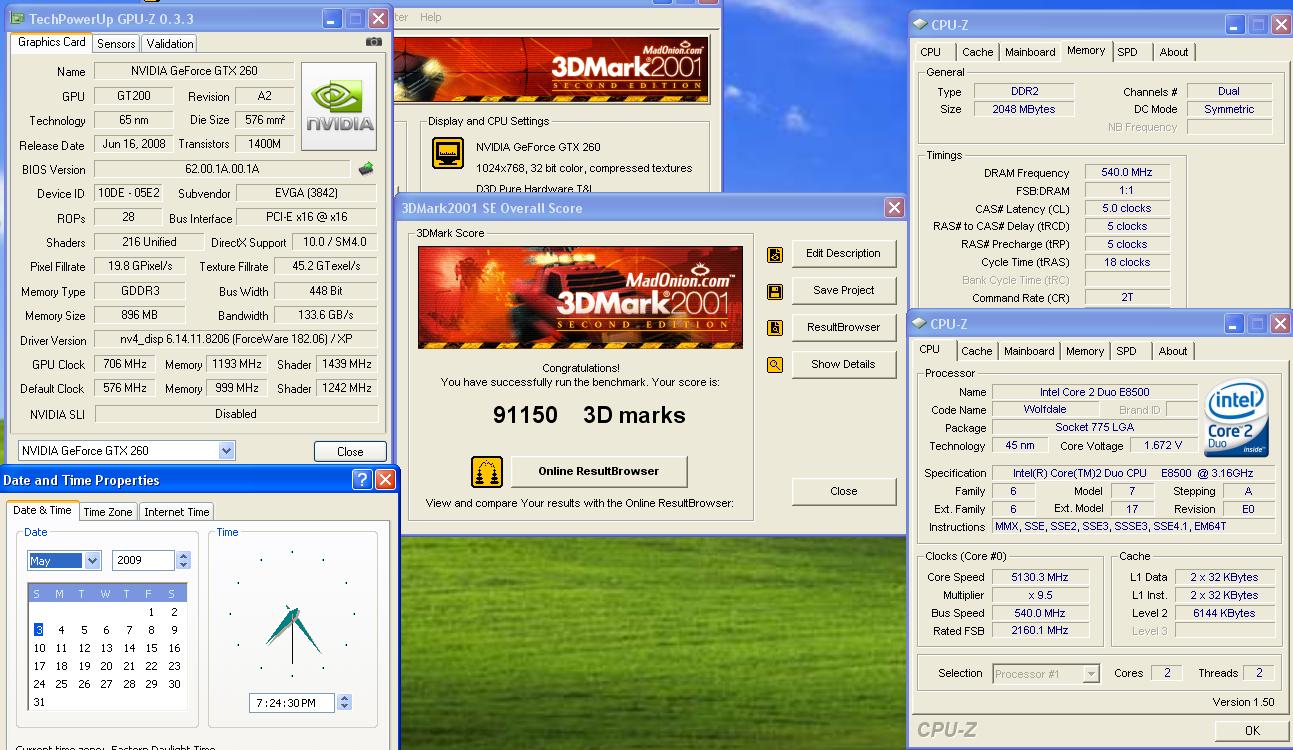The width and height of the screenshot is (1293, 750).
Task: Click the Date and Time help question button
Action: point(362,480)
